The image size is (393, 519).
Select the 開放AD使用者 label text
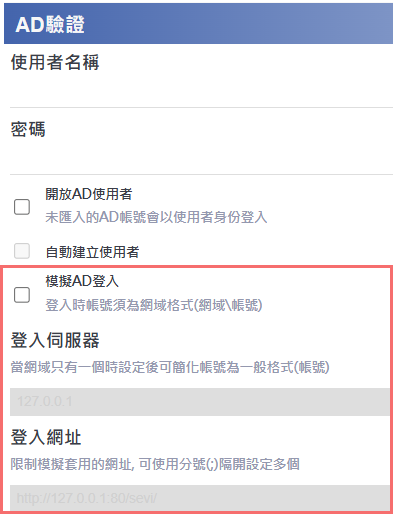[89, 194]
